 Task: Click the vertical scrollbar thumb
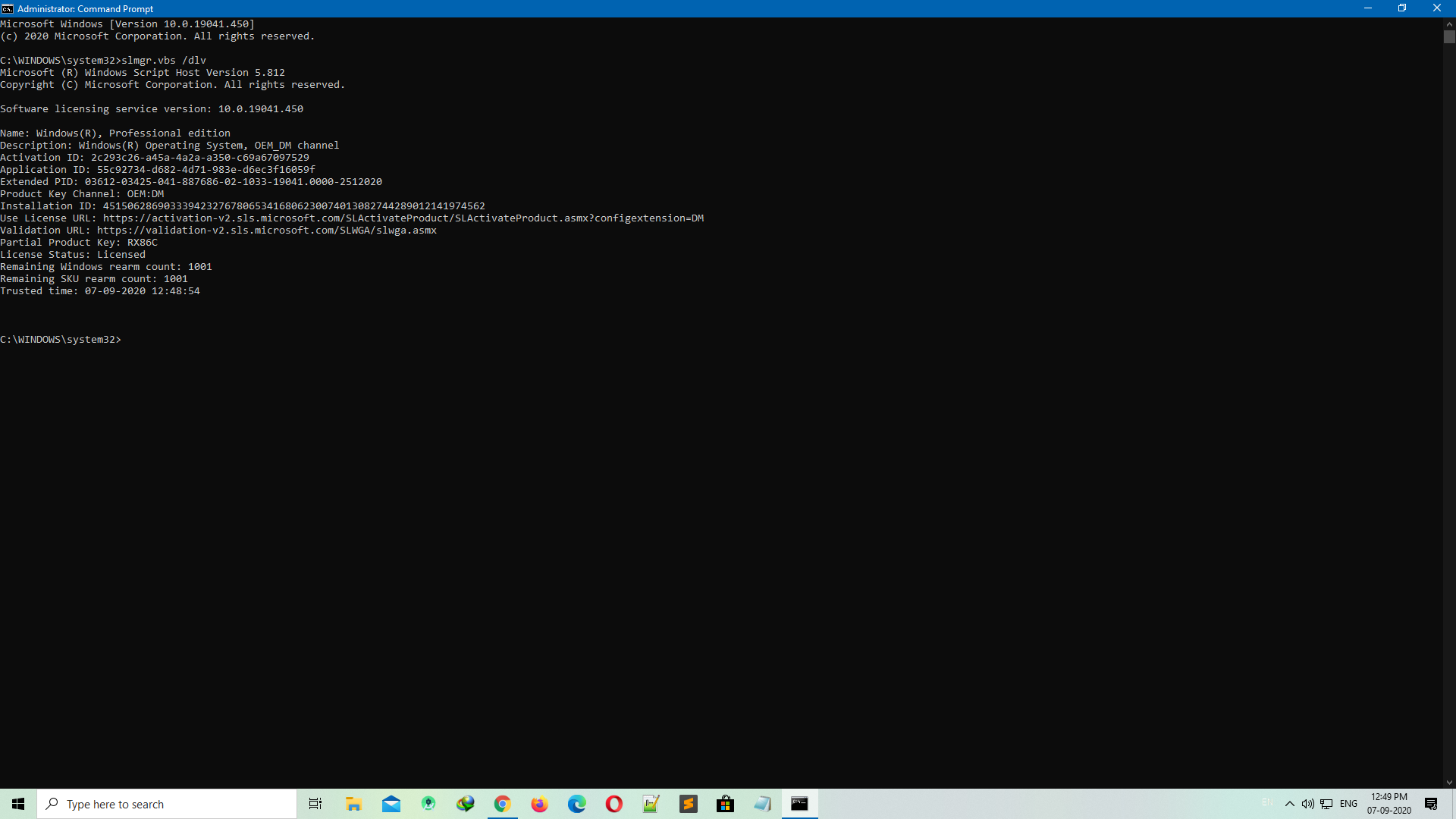click(1449, 37)
